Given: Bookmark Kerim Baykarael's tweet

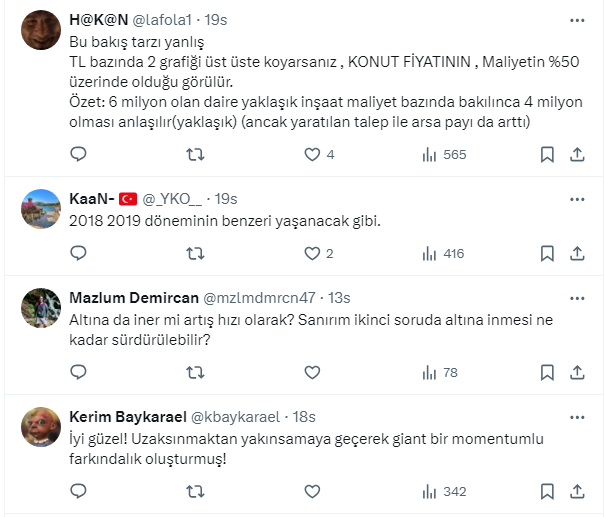Looking at the screenshot, I should (x=548, y=492).
